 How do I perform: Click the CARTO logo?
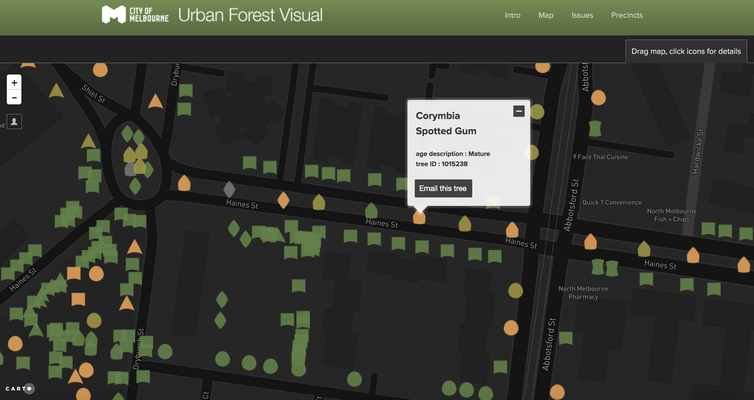point(18,388)
